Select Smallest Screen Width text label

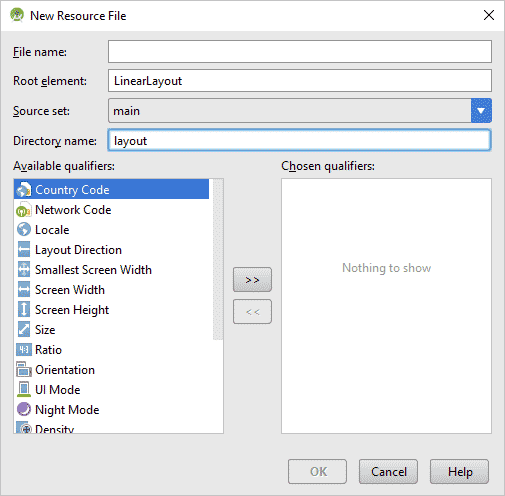(94, 270)
